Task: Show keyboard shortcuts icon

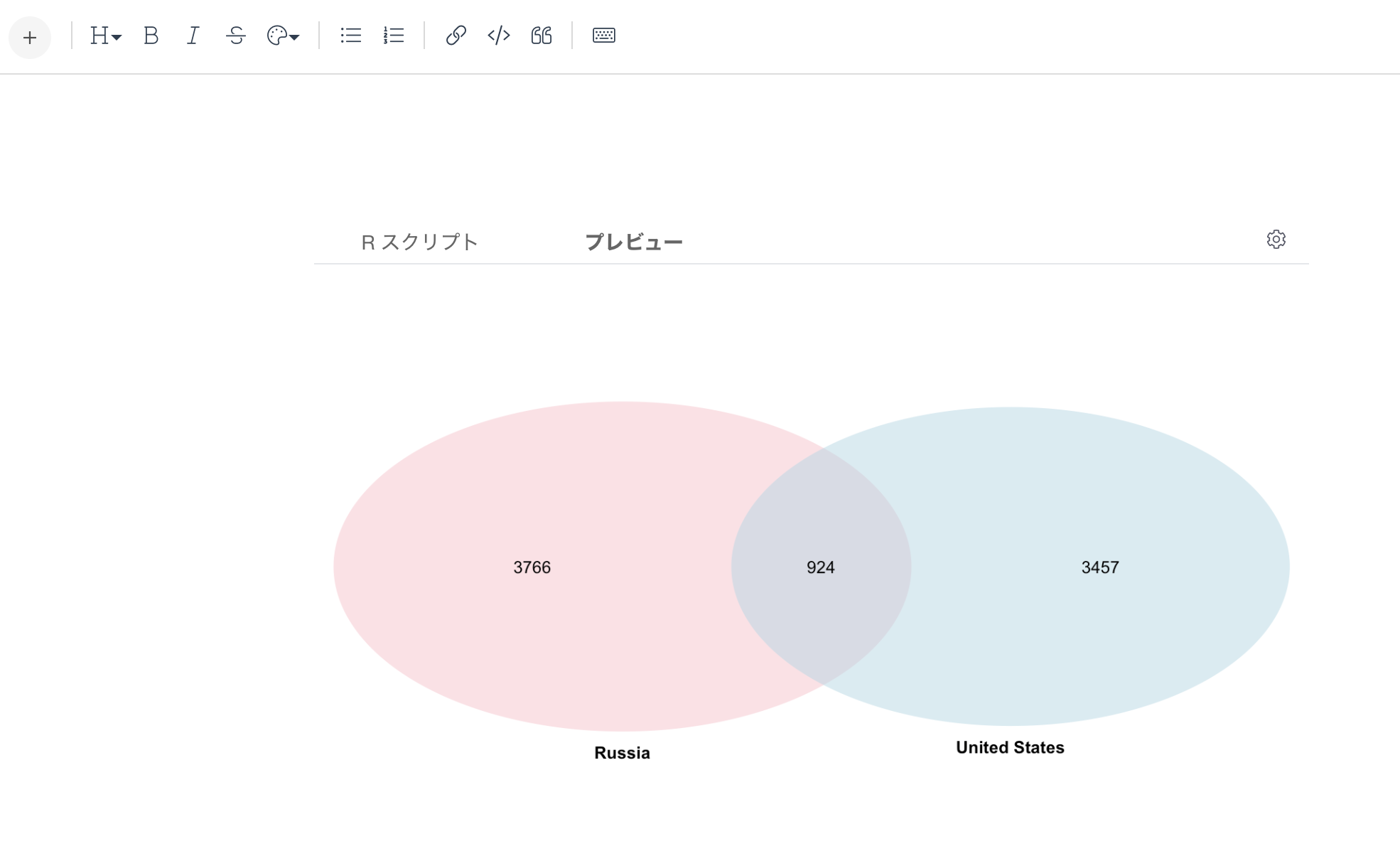Action: (604, 36)
